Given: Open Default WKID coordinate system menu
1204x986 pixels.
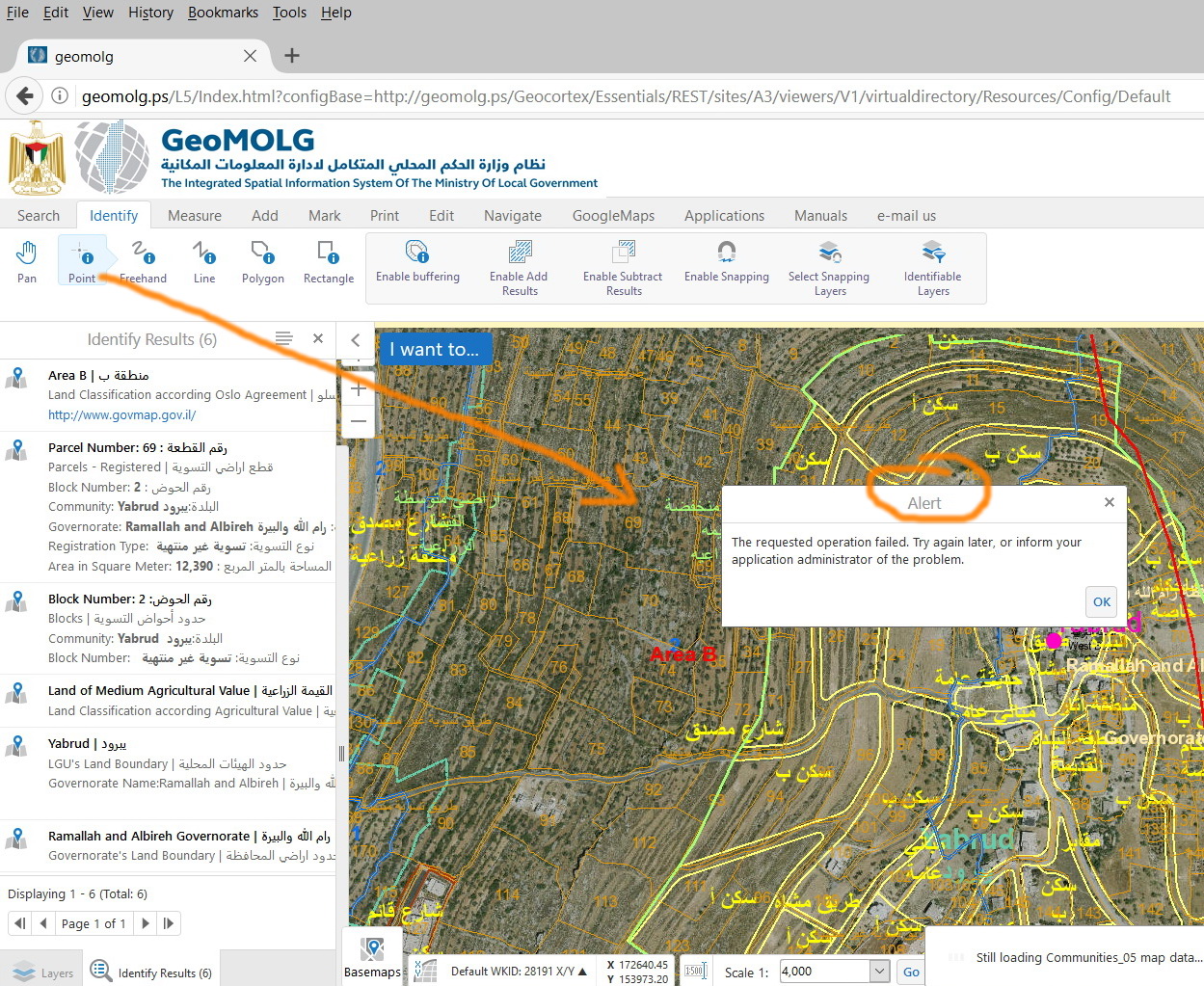Looking at the screenshot, I should pos(519,972).
